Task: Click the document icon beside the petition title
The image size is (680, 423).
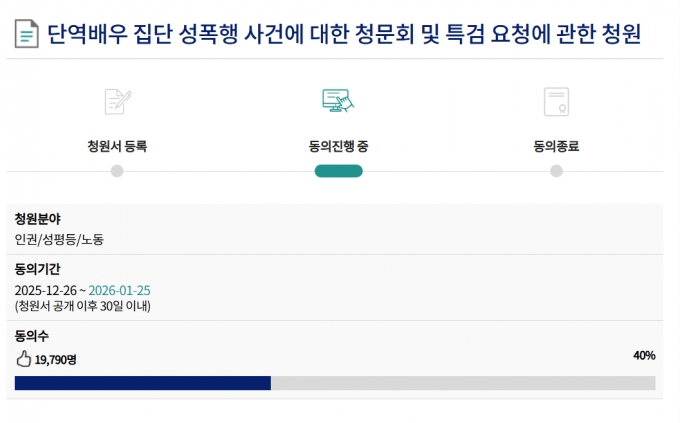Action: click(28, 36)
